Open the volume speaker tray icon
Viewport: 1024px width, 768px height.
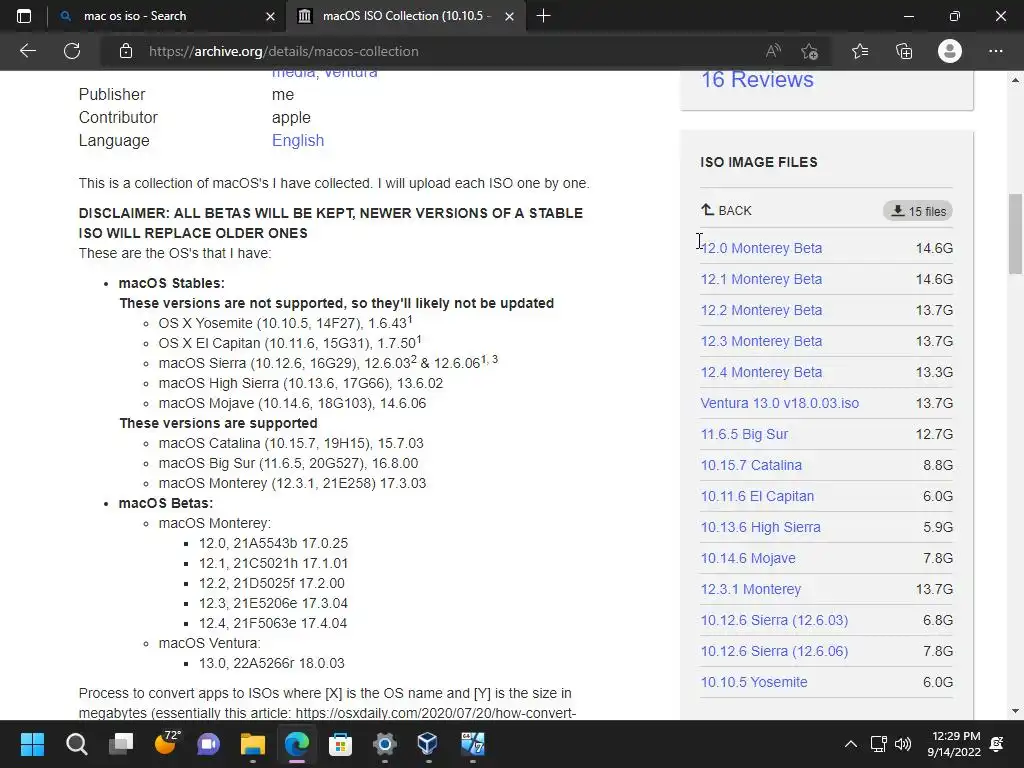tap(903, 744)
